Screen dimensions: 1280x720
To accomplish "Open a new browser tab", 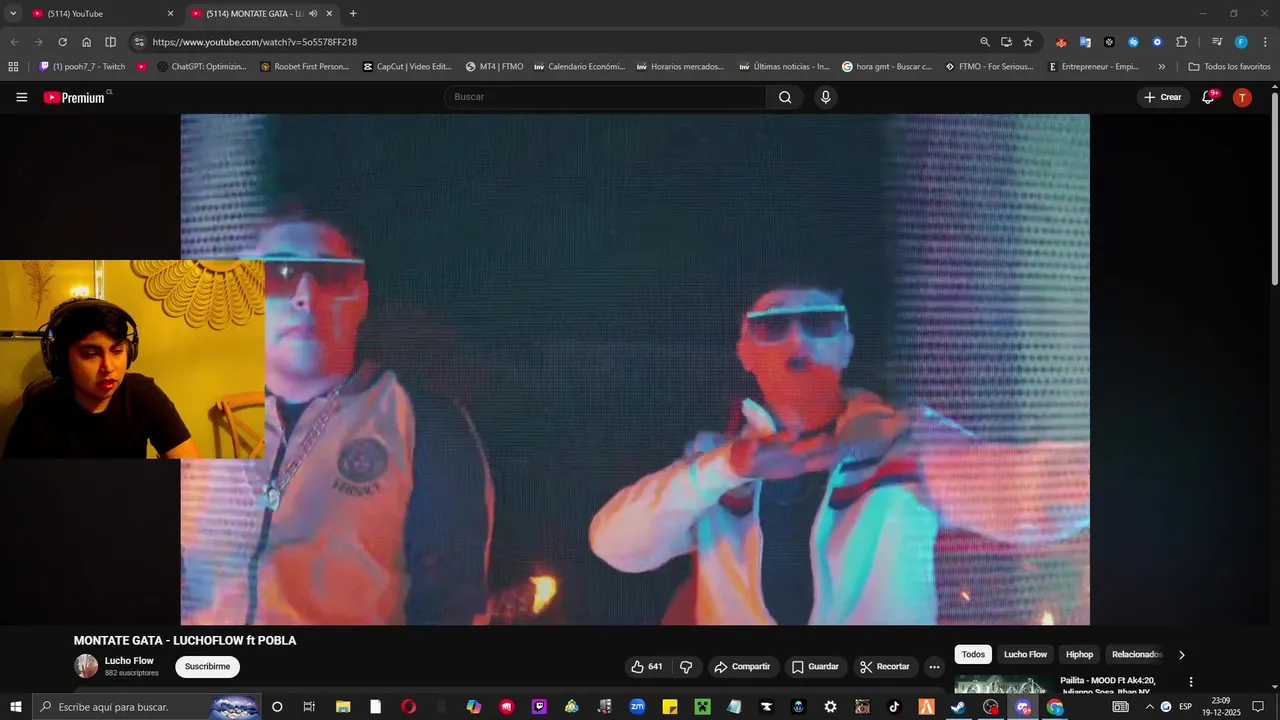I will [x=353, y=14].
